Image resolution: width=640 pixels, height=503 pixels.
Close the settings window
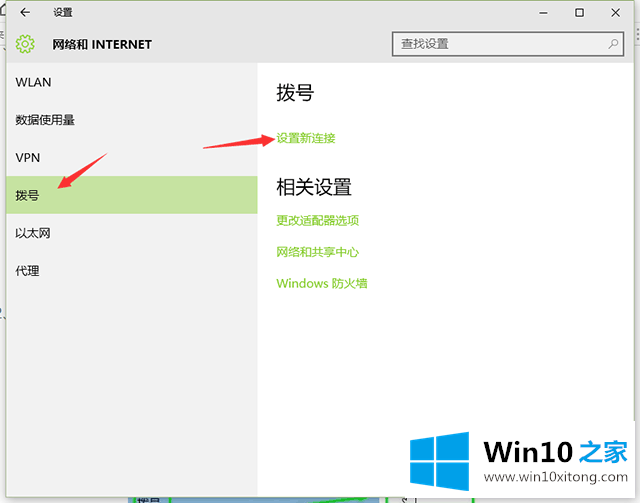616,13
